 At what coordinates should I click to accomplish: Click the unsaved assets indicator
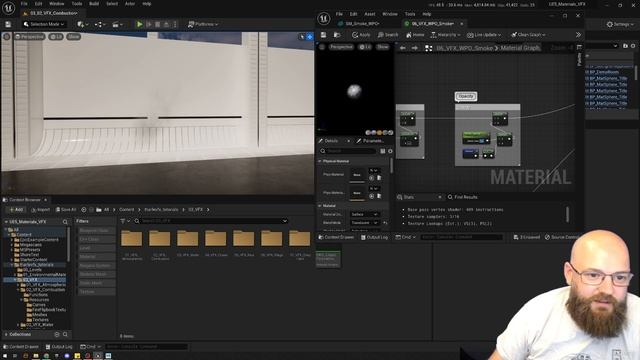click(x=527, y=237)
